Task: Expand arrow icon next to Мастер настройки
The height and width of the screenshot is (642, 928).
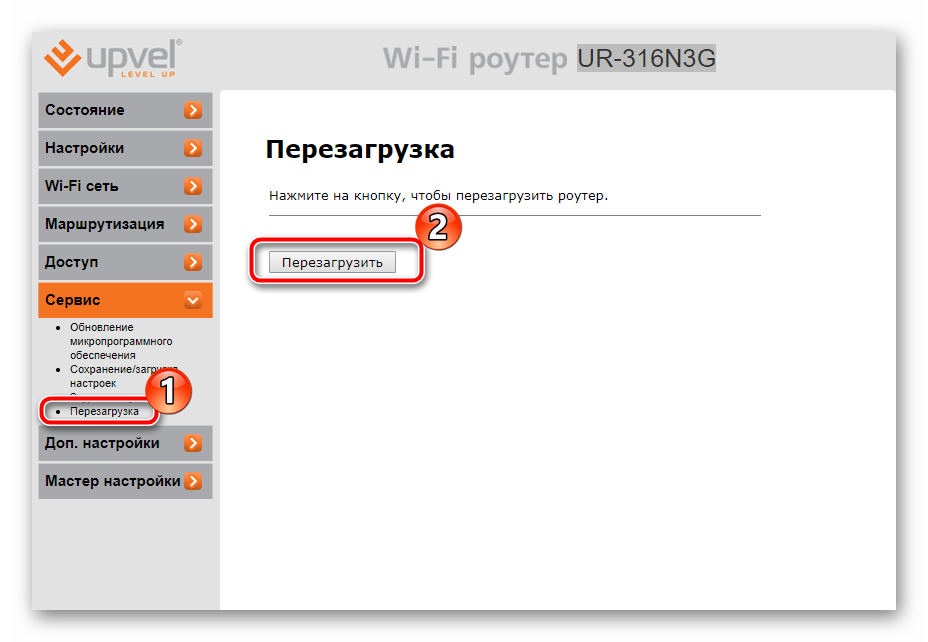Action: tap(193, 481)
